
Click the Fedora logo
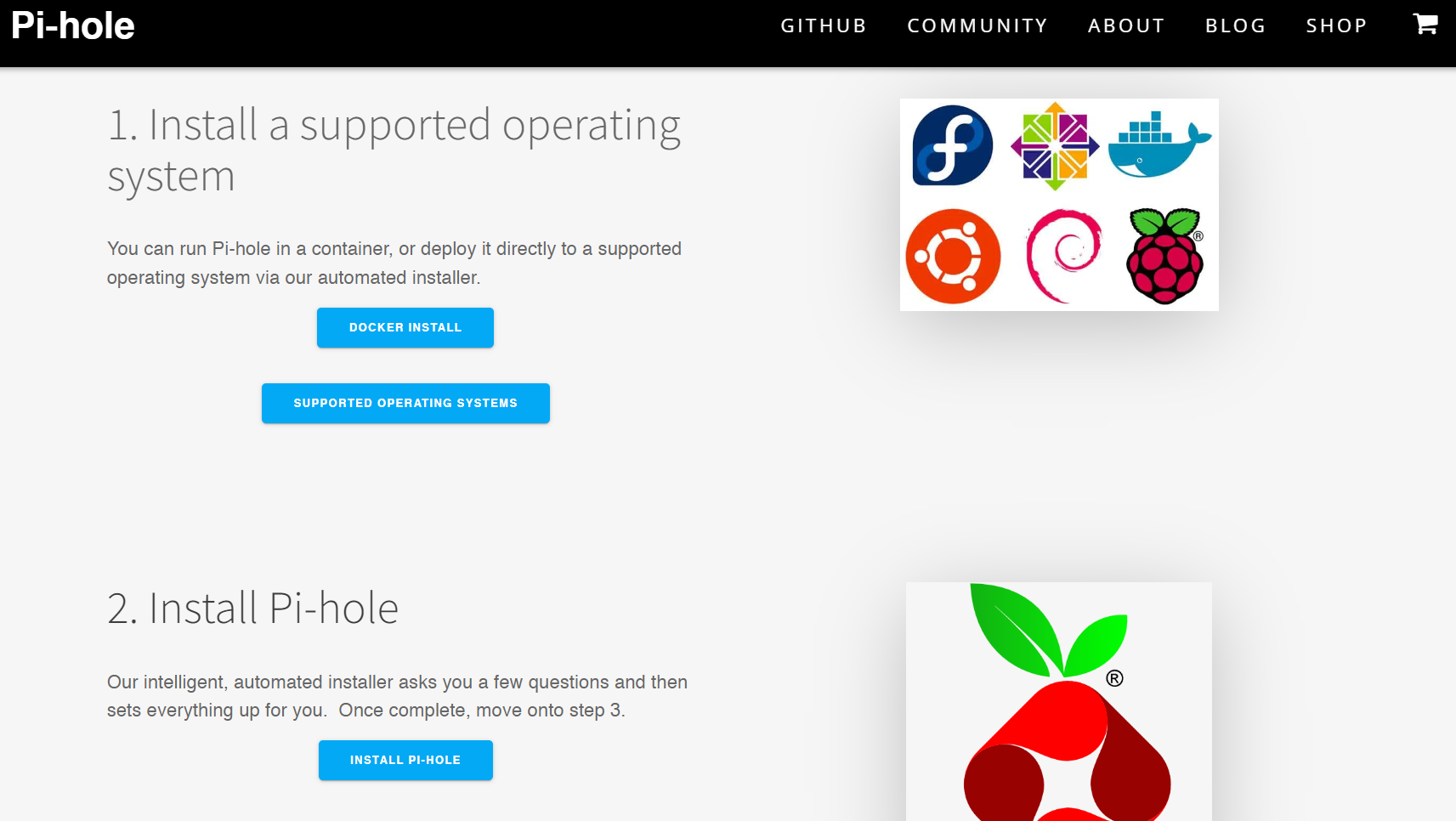point(951,145)
